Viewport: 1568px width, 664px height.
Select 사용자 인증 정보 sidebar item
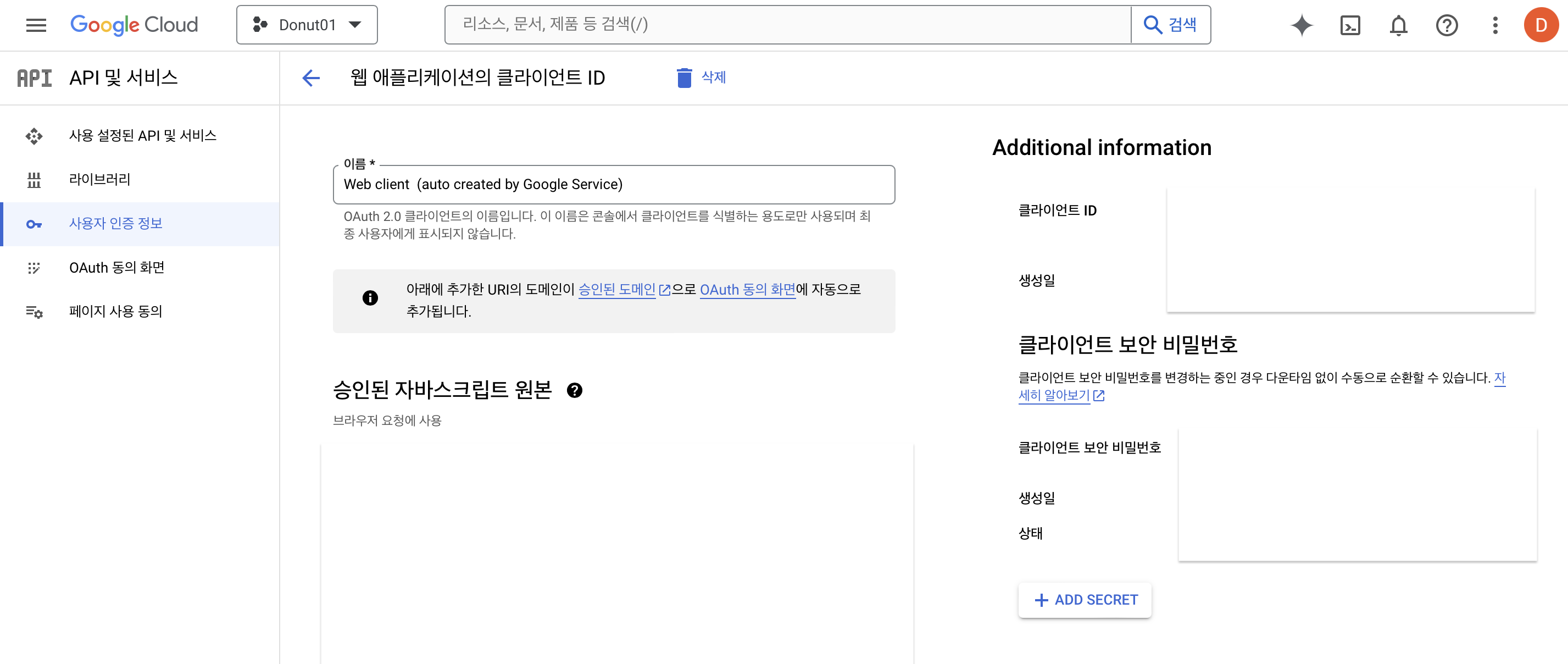point(140,224)
